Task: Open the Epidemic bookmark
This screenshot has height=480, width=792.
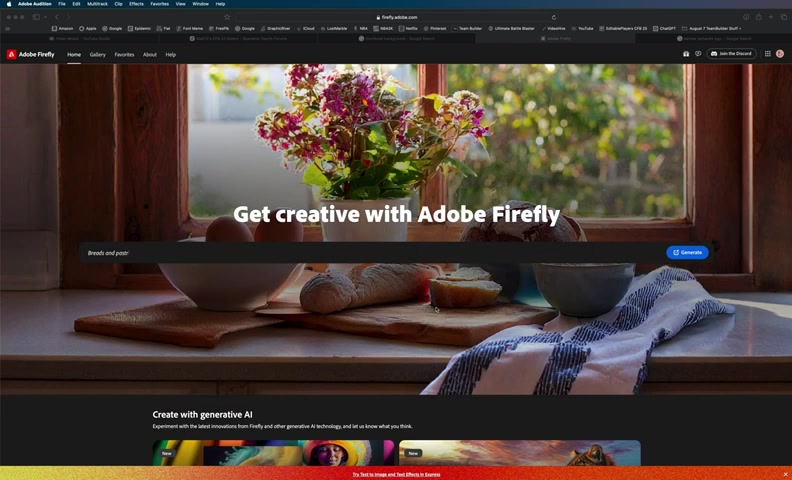Action: (139, 28)
